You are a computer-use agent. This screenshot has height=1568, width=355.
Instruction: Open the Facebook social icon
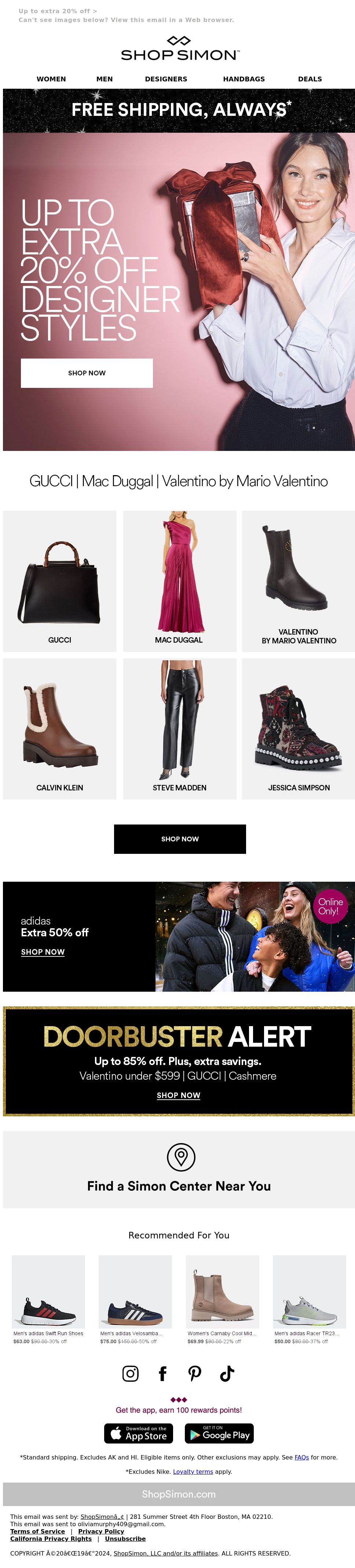tap(162, 1373)
